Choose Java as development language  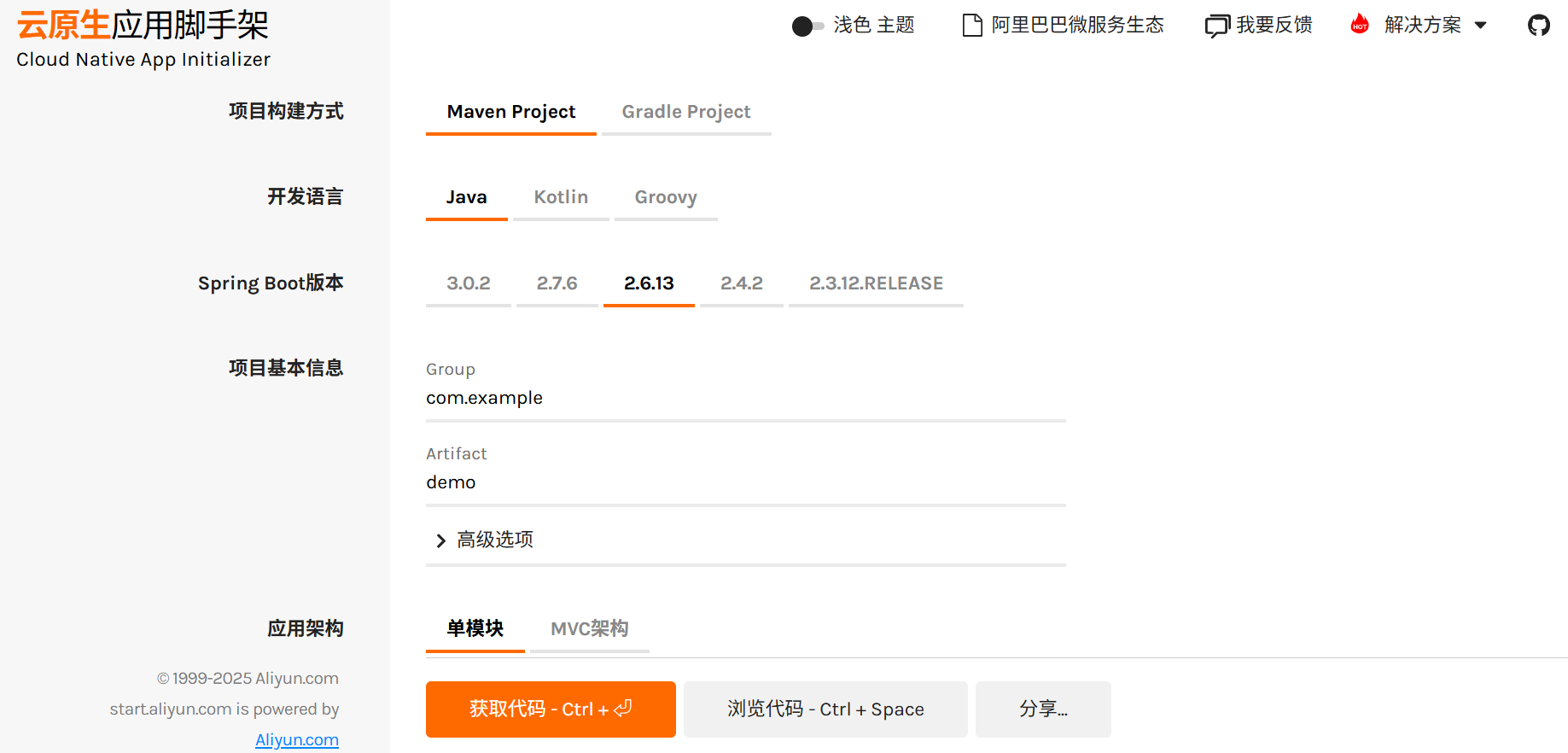(467, 197)
